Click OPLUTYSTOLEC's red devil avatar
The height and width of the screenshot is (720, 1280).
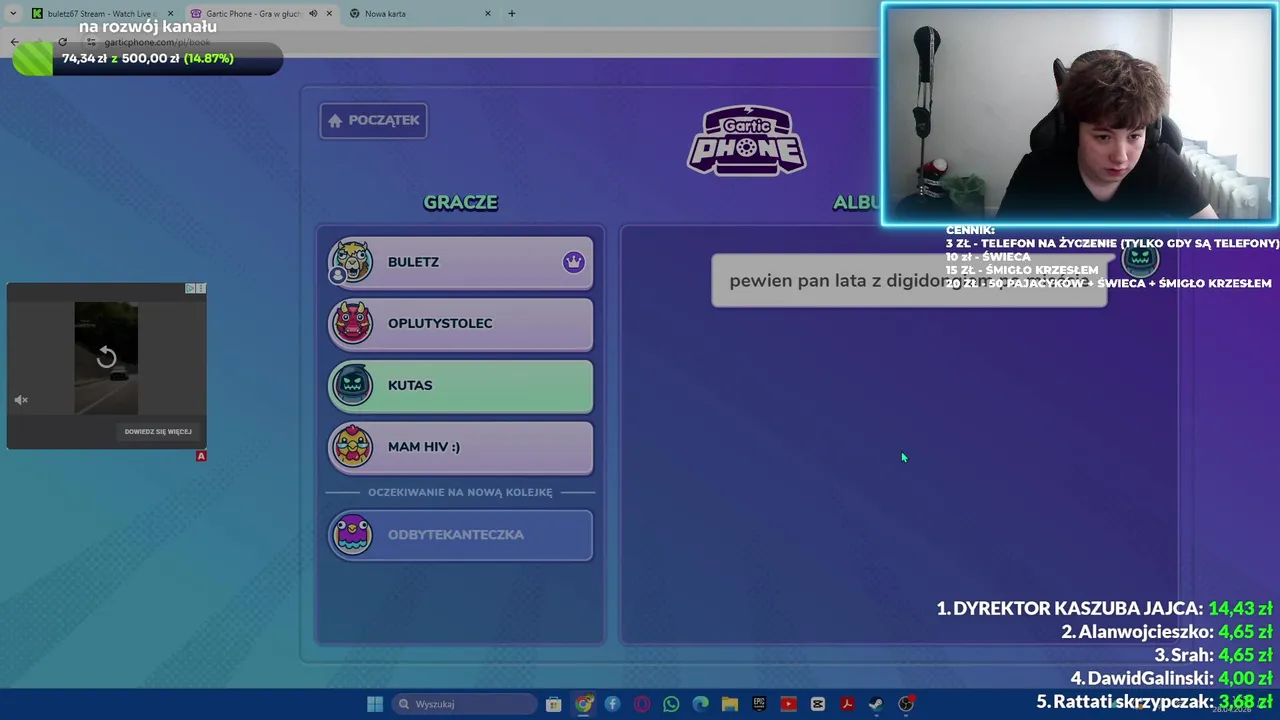[x=351, y=323]
